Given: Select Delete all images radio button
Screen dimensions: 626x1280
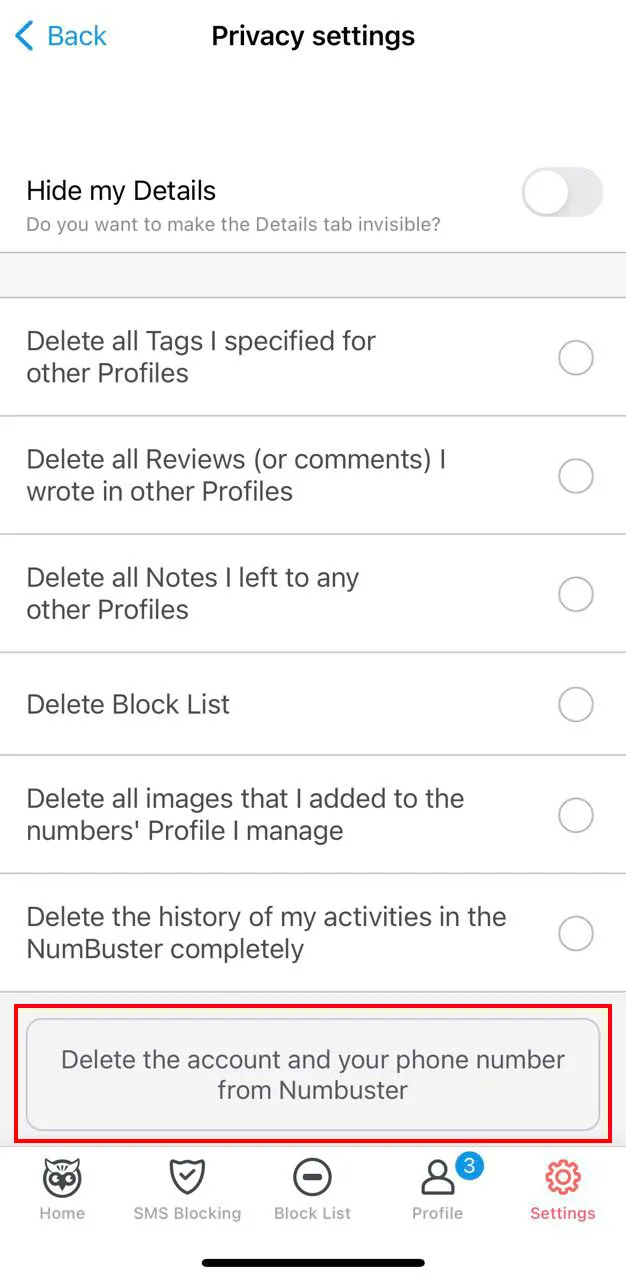Looking at the screenshot, I should point(576,815).
